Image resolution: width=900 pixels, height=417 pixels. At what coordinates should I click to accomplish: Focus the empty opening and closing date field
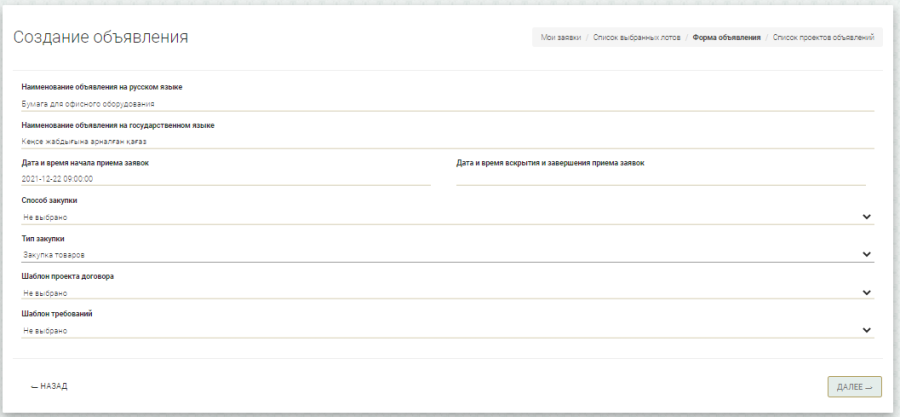pyautogui.click(x=660, y=179)
